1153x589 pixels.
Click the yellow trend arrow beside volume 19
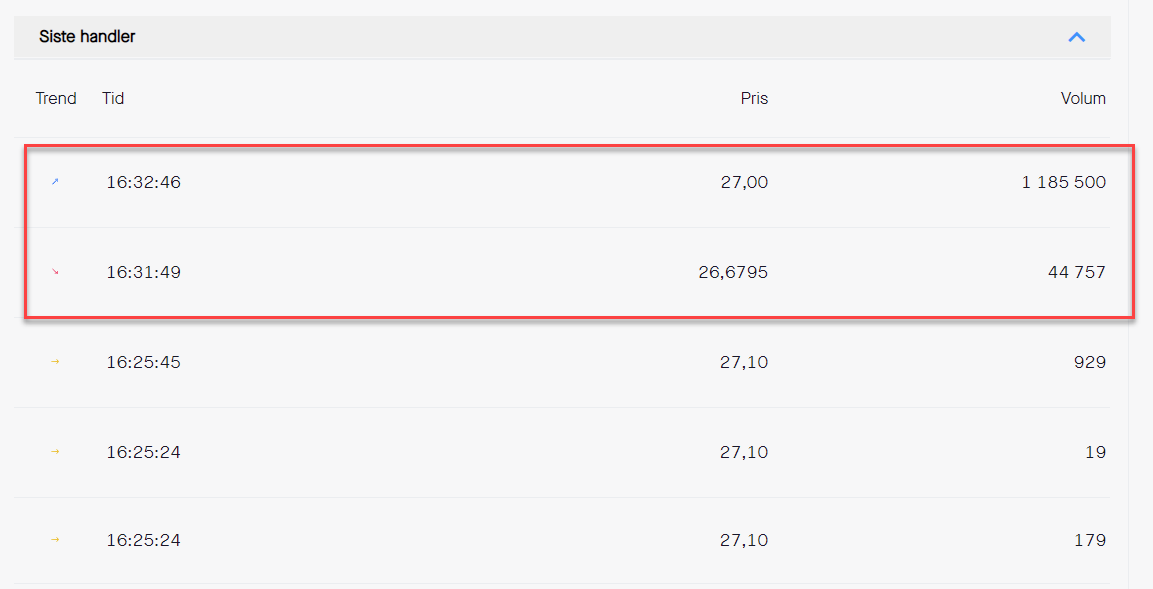tap(55, 451)
